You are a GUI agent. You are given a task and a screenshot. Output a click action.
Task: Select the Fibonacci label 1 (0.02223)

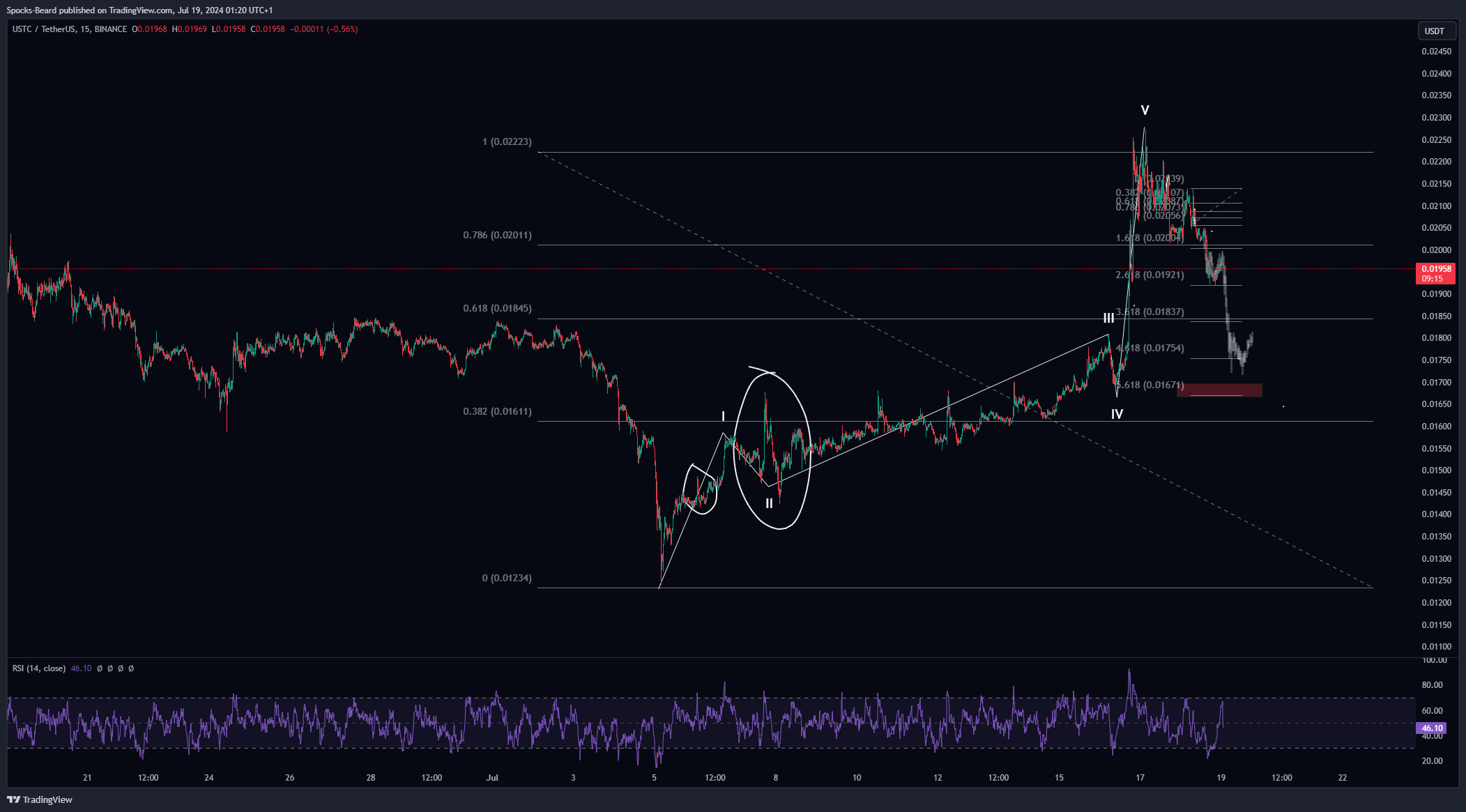507,141
